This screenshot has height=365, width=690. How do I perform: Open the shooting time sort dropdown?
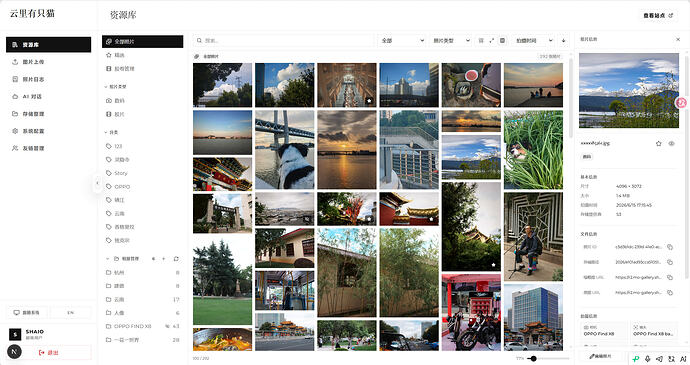[534, 41]
